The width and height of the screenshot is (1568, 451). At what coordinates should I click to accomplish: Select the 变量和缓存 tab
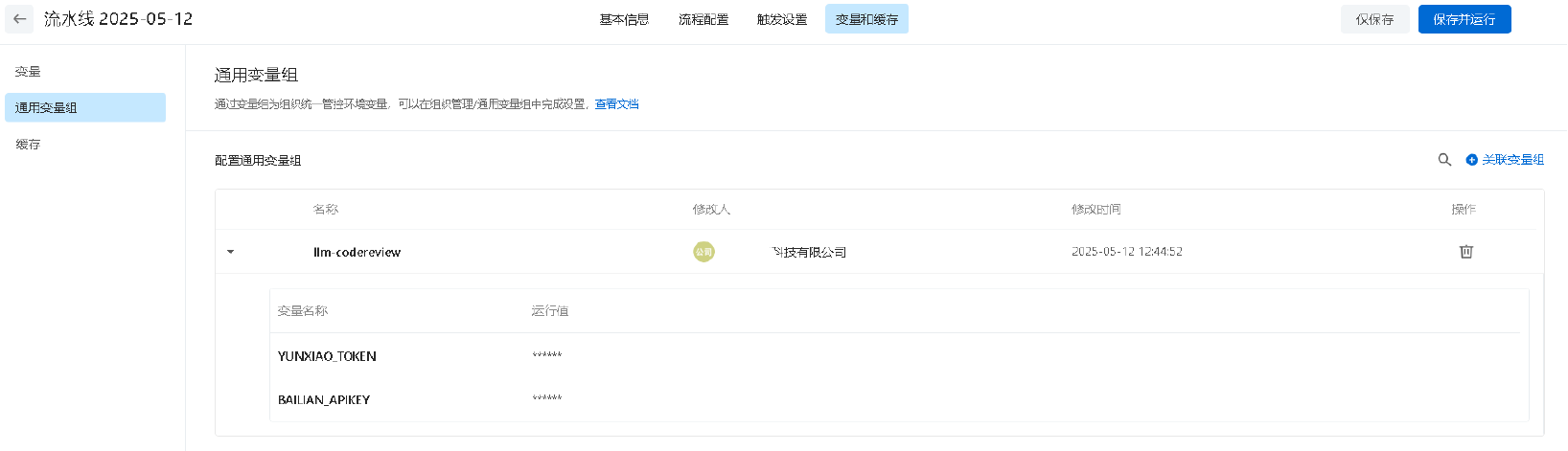point(866,19)
